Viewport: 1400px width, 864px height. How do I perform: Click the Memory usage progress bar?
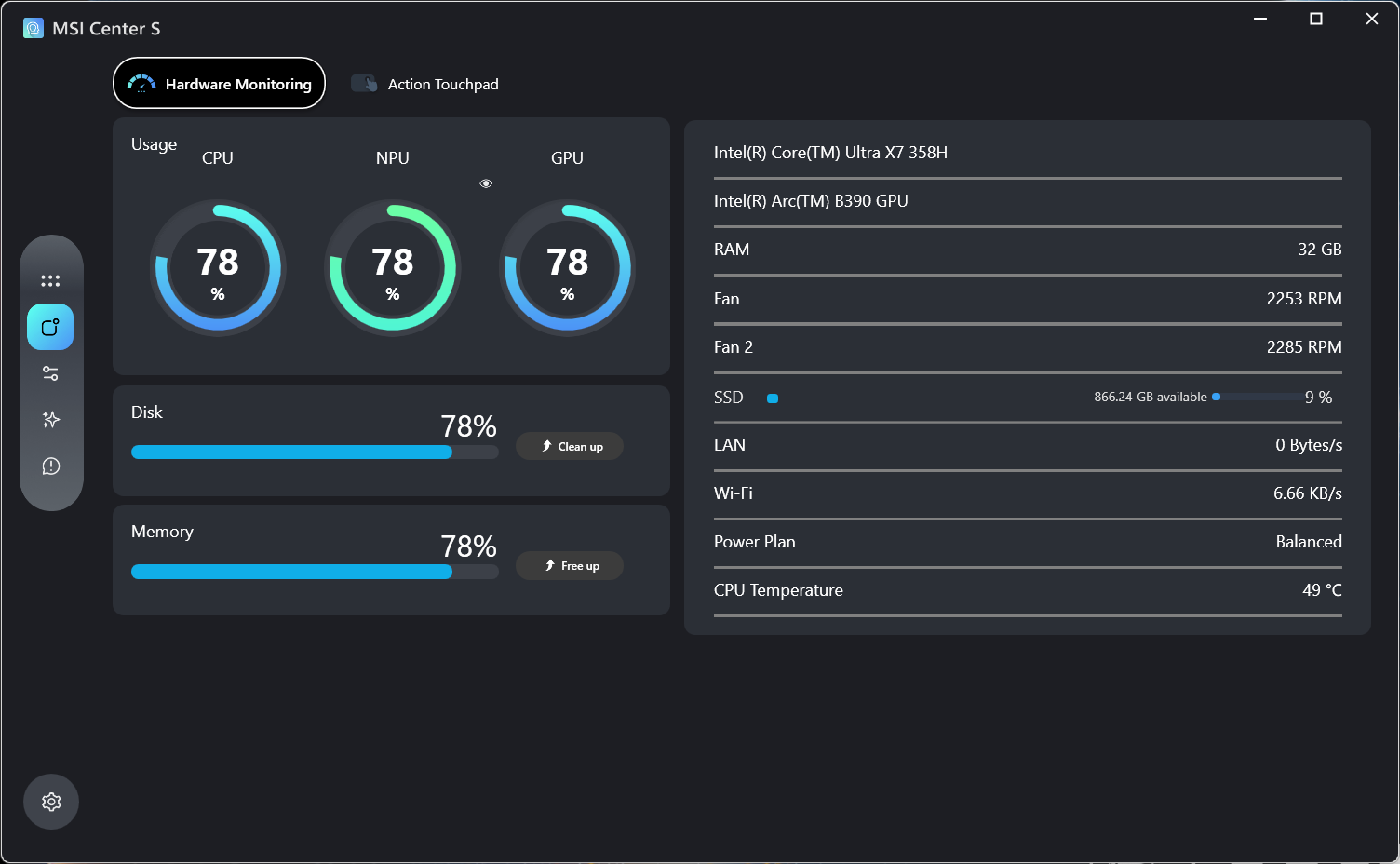(x=315, y=572)
